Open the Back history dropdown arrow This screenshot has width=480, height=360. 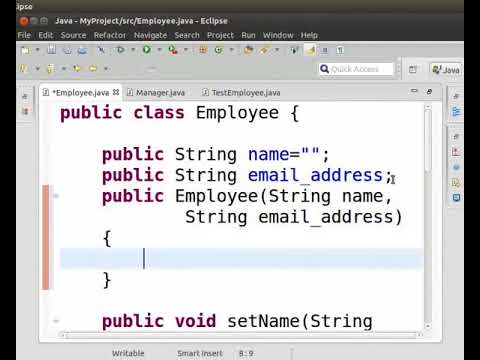click(x=106, y=69)
